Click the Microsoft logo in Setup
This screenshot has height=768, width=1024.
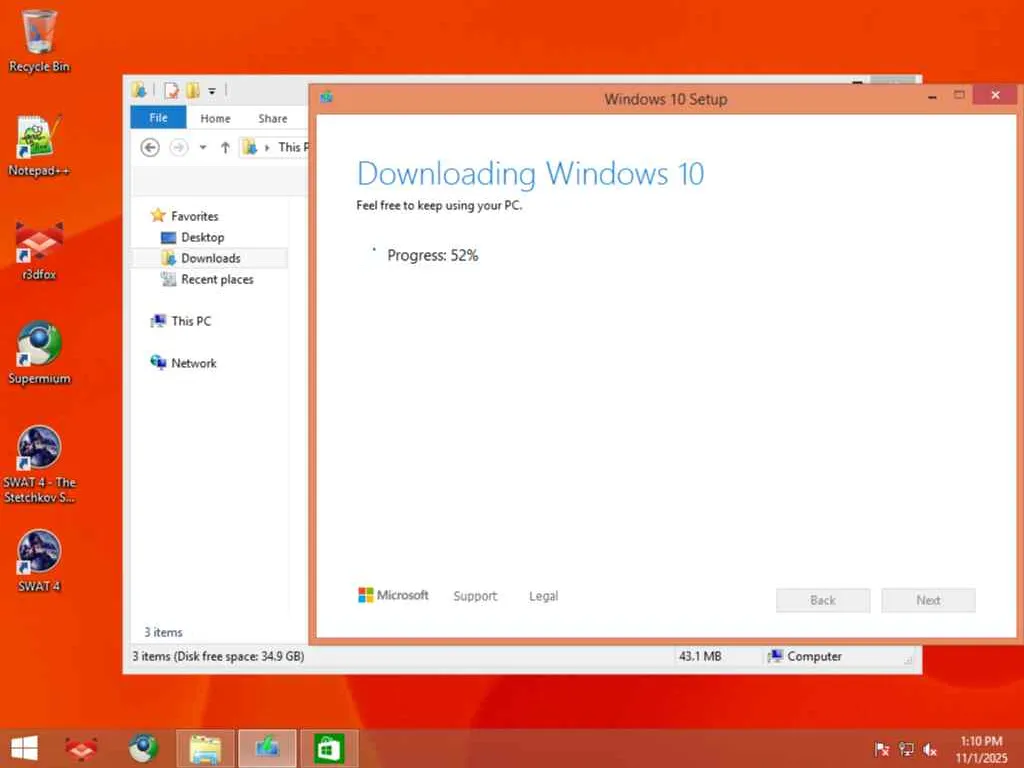pyautogui.click(x=393, y=595)
